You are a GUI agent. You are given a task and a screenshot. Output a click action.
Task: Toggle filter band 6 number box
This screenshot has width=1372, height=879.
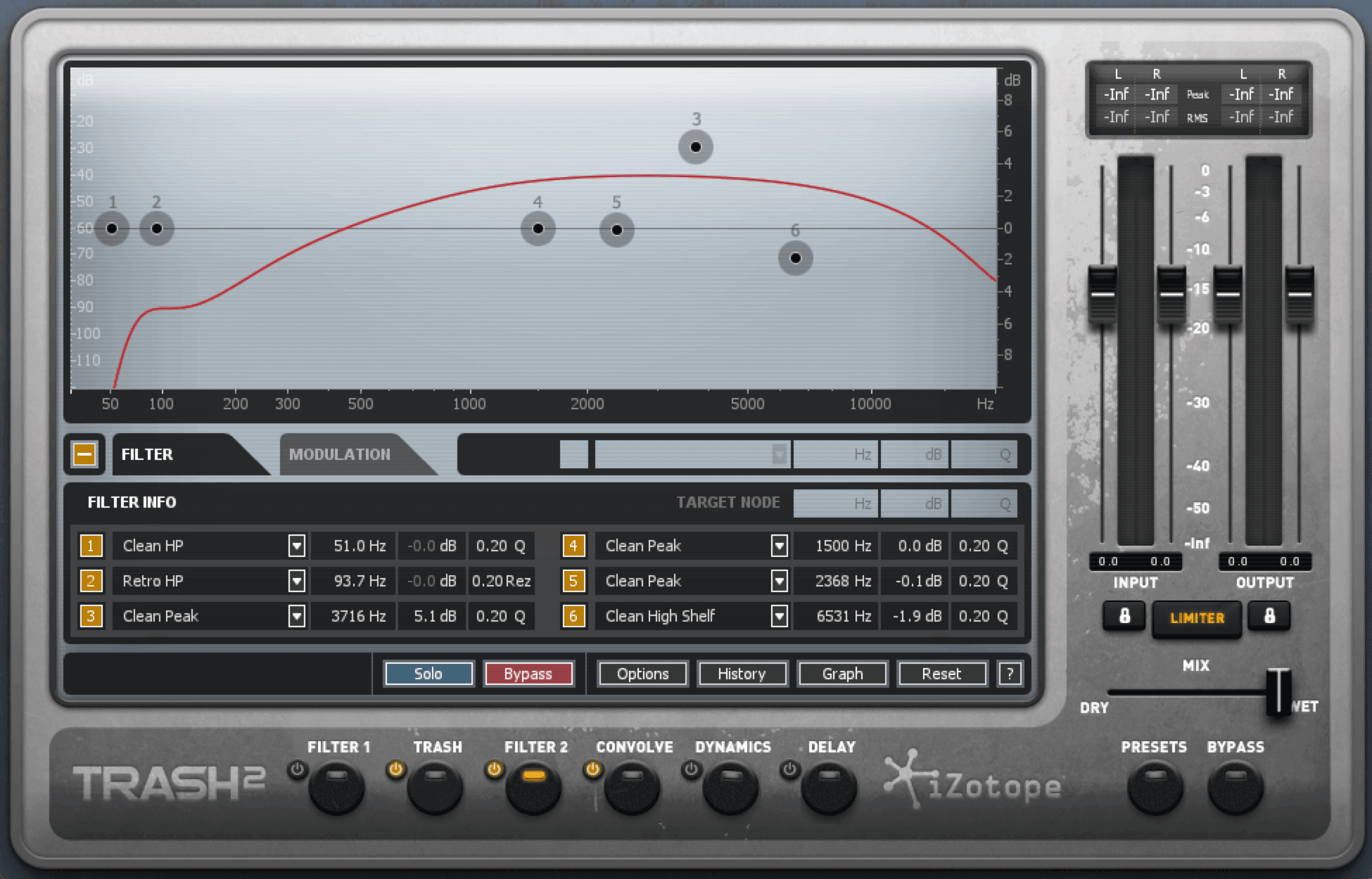click(x=573, y=616)
